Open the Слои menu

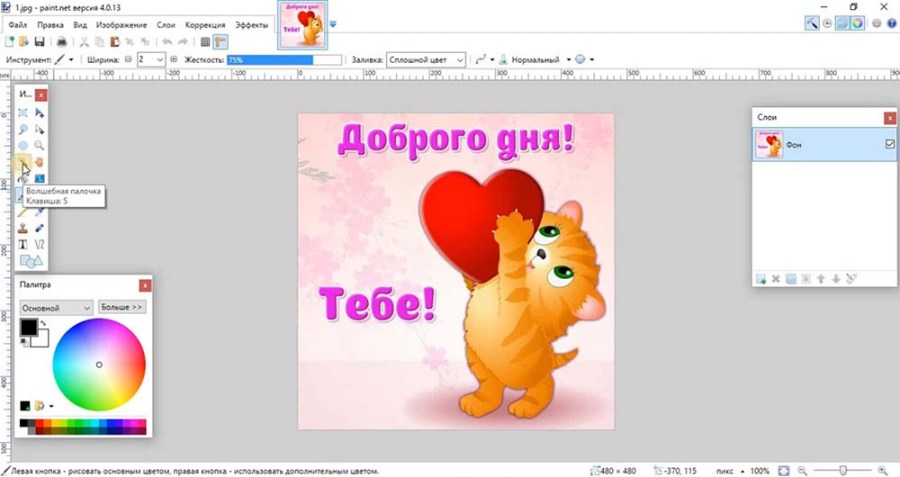point(166,25)
